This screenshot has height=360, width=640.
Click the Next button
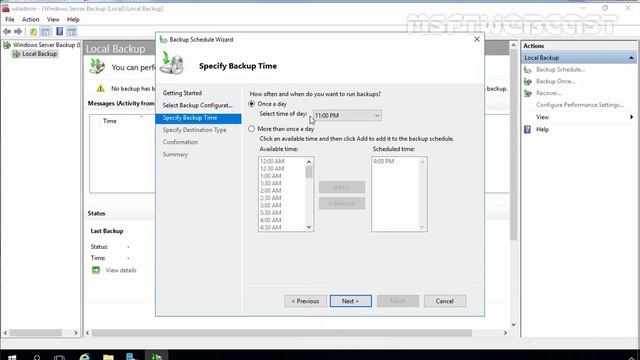tap(351, 301)
